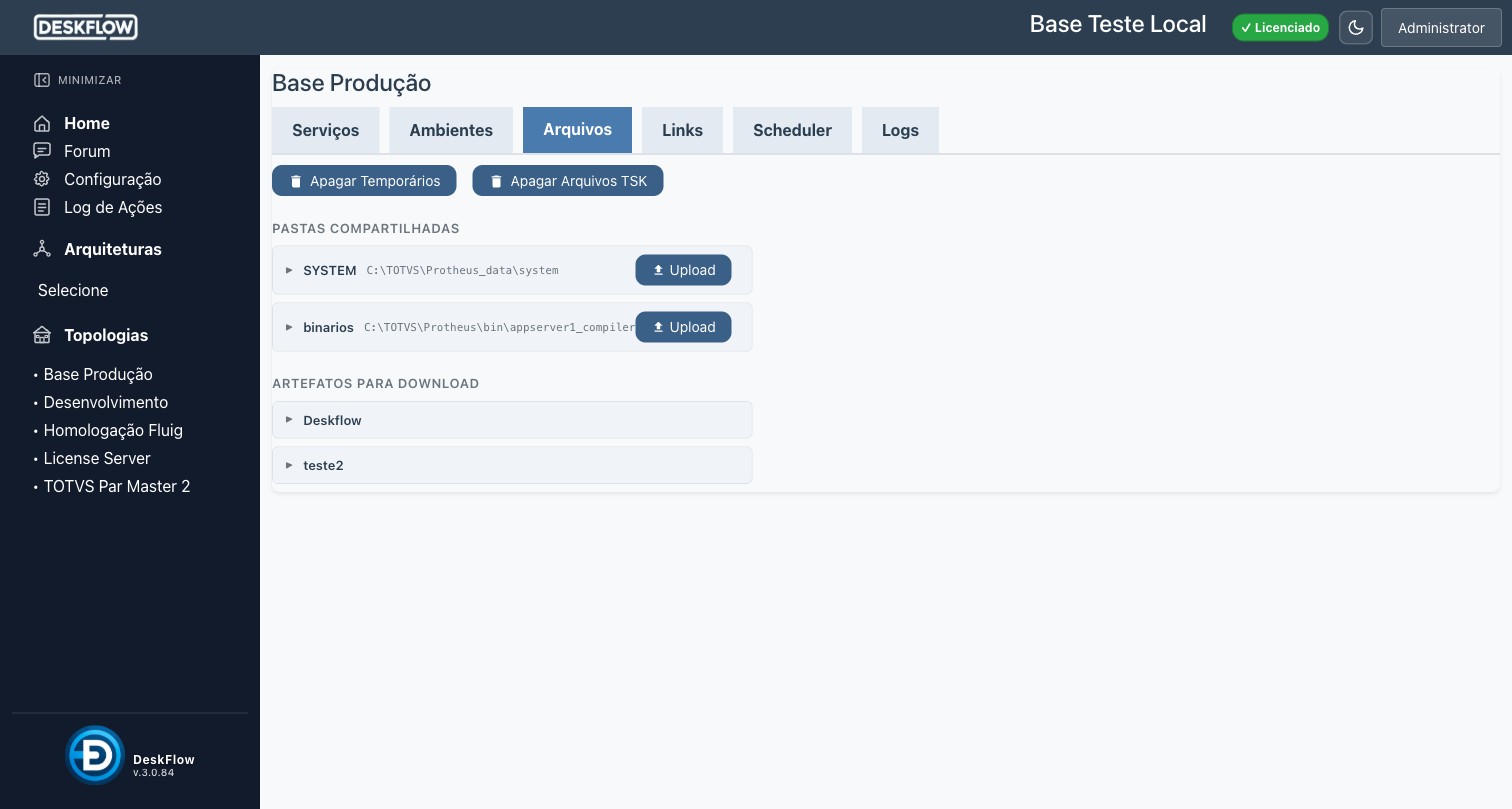Click the Arquiteturas network icon
The height and width of the screenshot is (809, 1512).
(x=42, y=249)
